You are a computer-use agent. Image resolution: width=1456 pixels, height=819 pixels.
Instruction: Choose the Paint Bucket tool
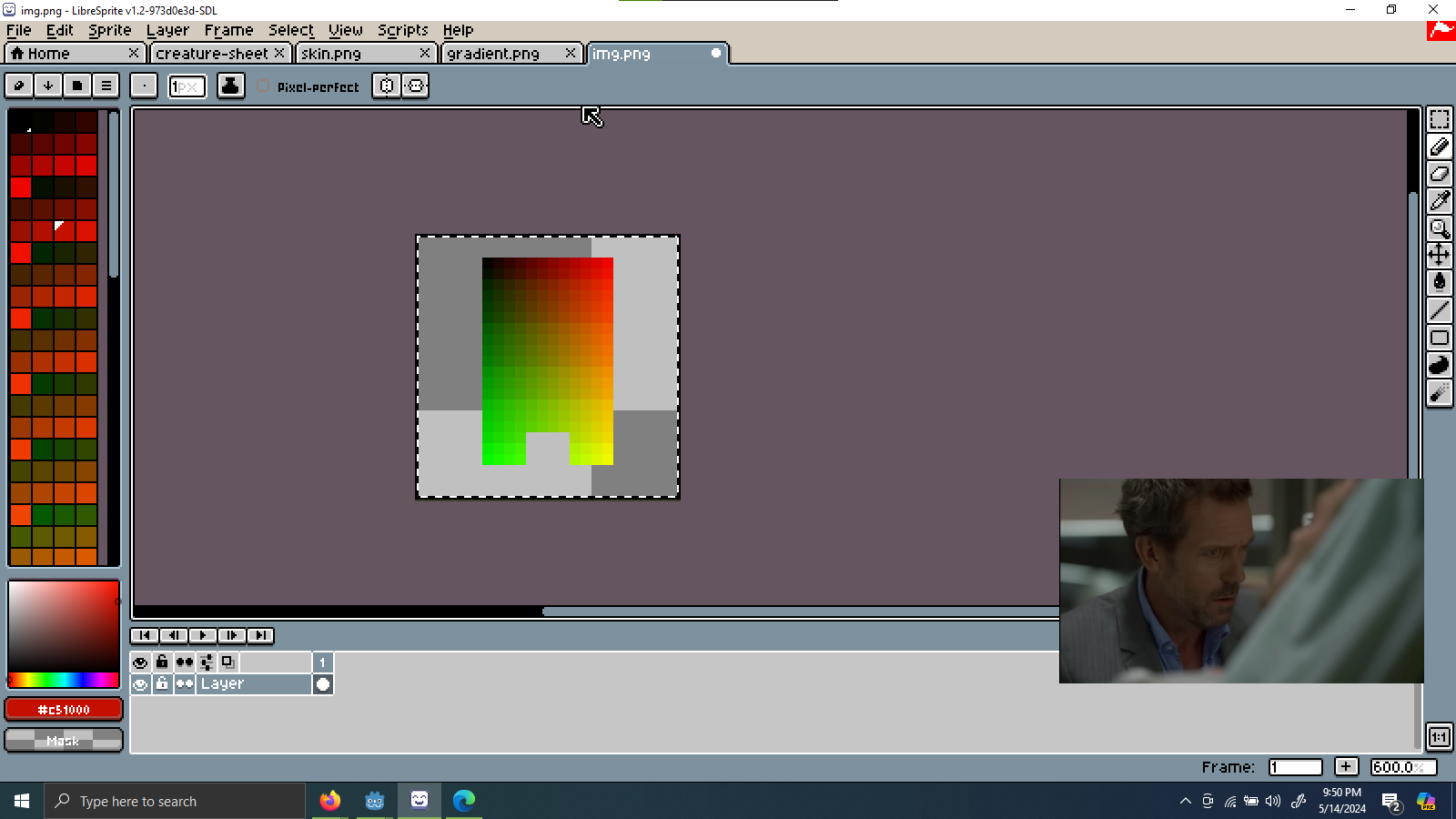1439,282
